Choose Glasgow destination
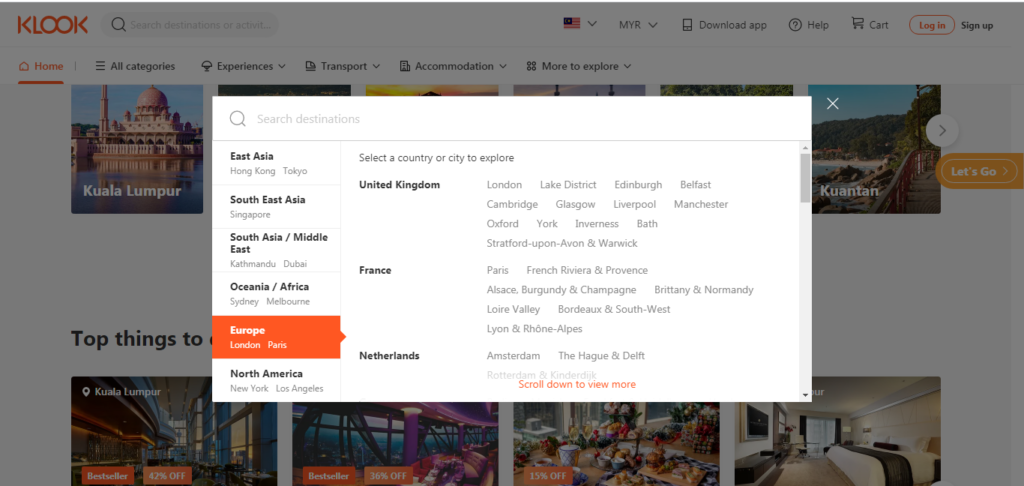1024x486 pixels. coord(575,204)
